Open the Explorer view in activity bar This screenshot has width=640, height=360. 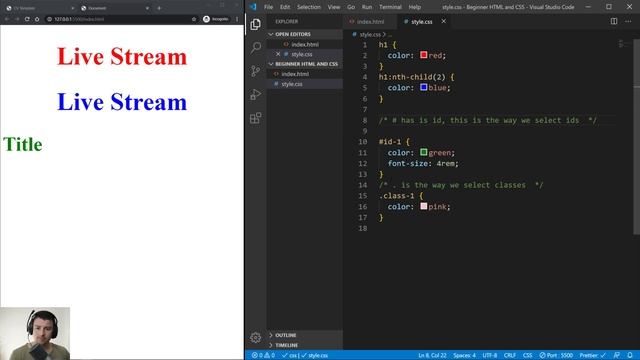[256, 24]
